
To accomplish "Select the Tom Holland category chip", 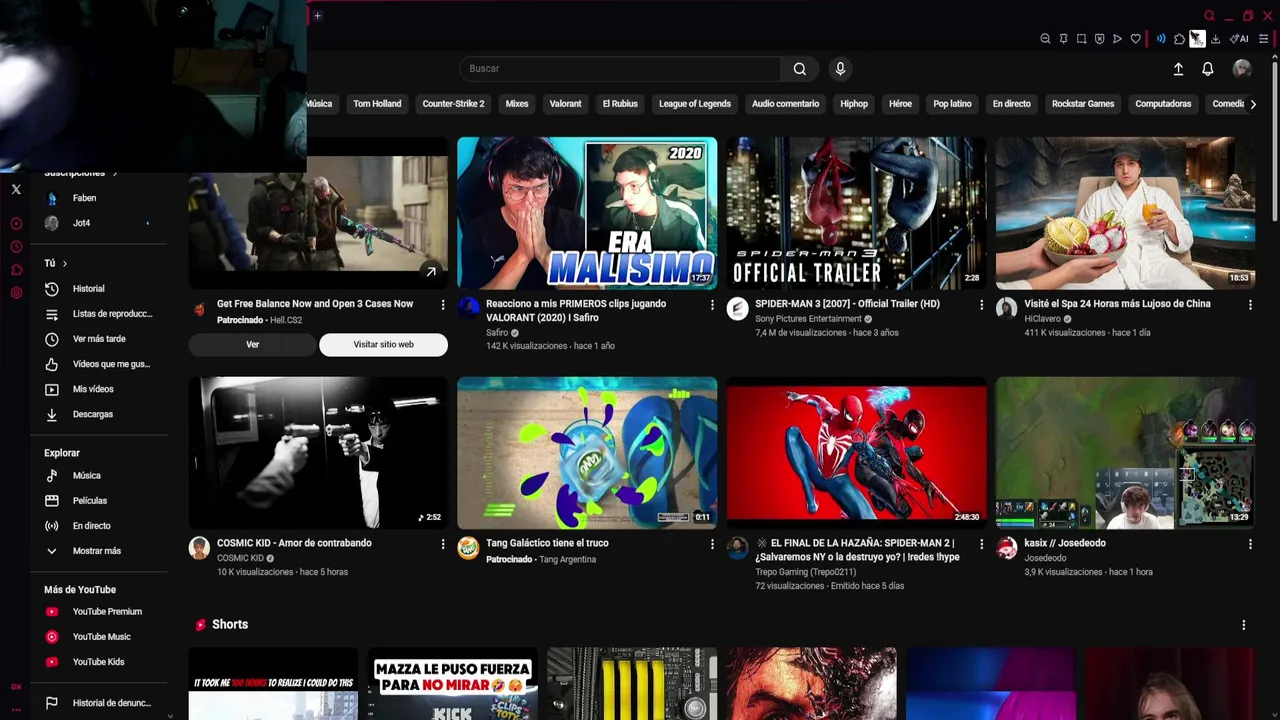I will 377,104.
